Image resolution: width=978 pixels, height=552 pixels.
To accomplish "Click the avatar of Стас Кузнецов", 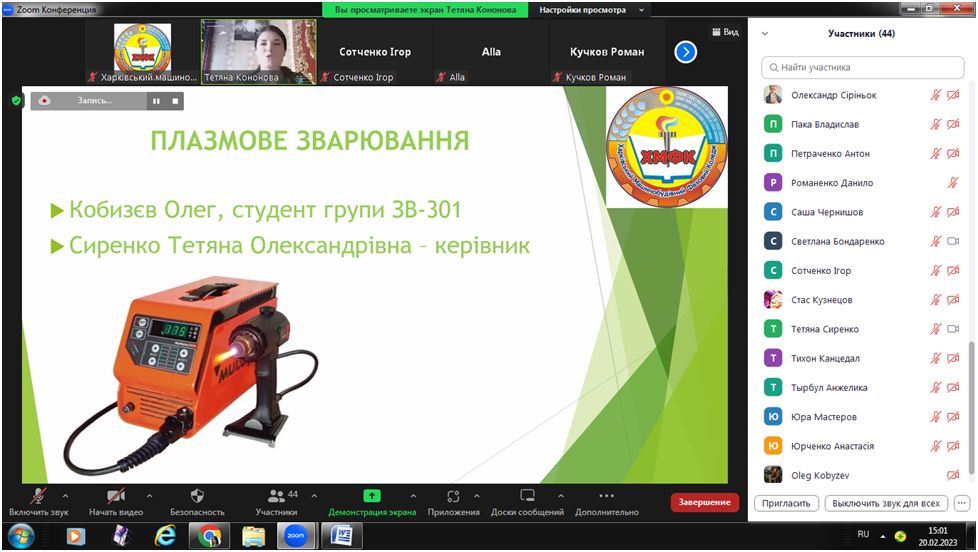I will click(x=773, y=299).
